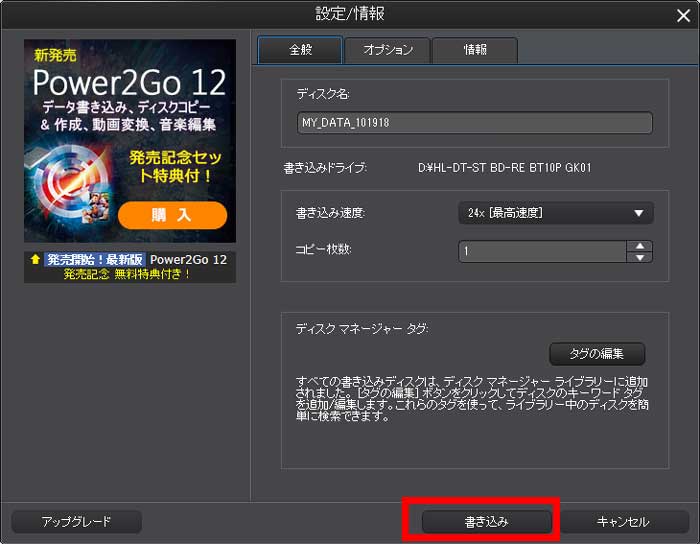
Task: Click the ディスク マネージャー タグ: label
Action: point(362,329)
